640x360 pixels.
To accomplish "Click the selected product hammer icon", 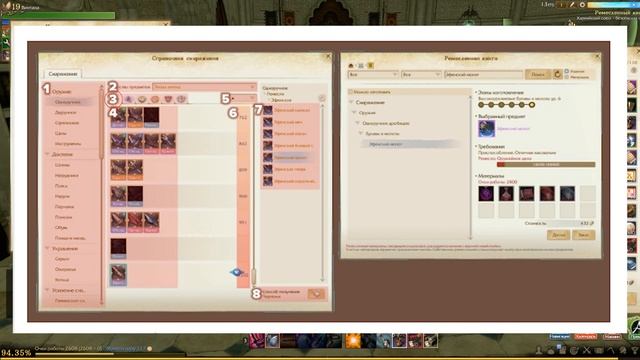I will pyautogui.click(x=487, y=129).
